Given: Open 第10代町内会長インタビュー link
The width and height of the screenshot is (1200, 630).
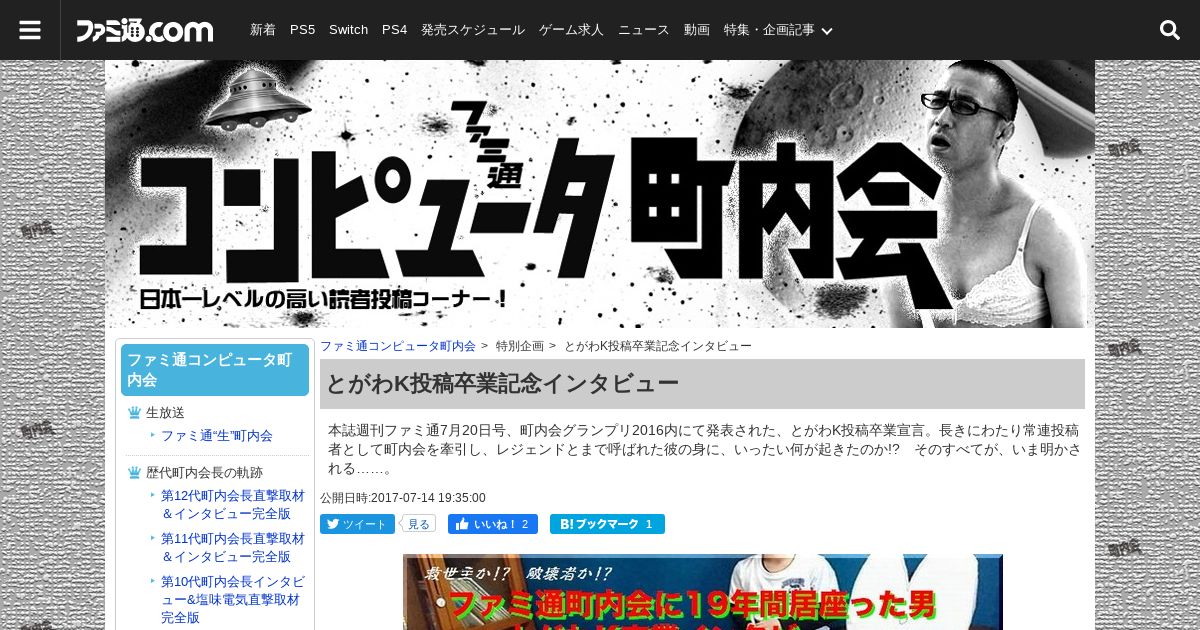Looking at the screenshot, I should [233, 598].
